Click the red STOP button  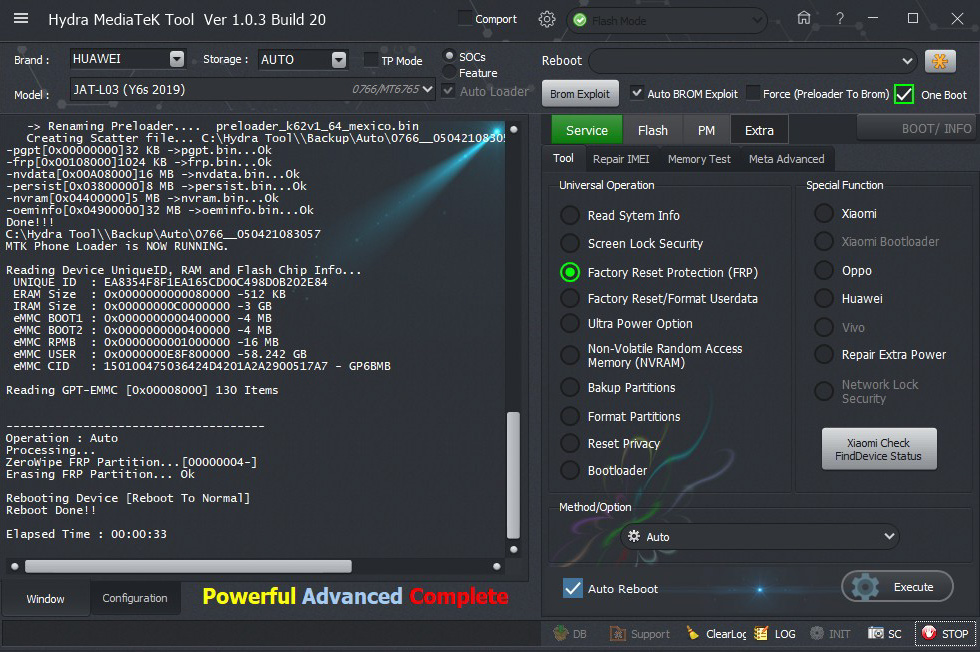pos(945,634)
